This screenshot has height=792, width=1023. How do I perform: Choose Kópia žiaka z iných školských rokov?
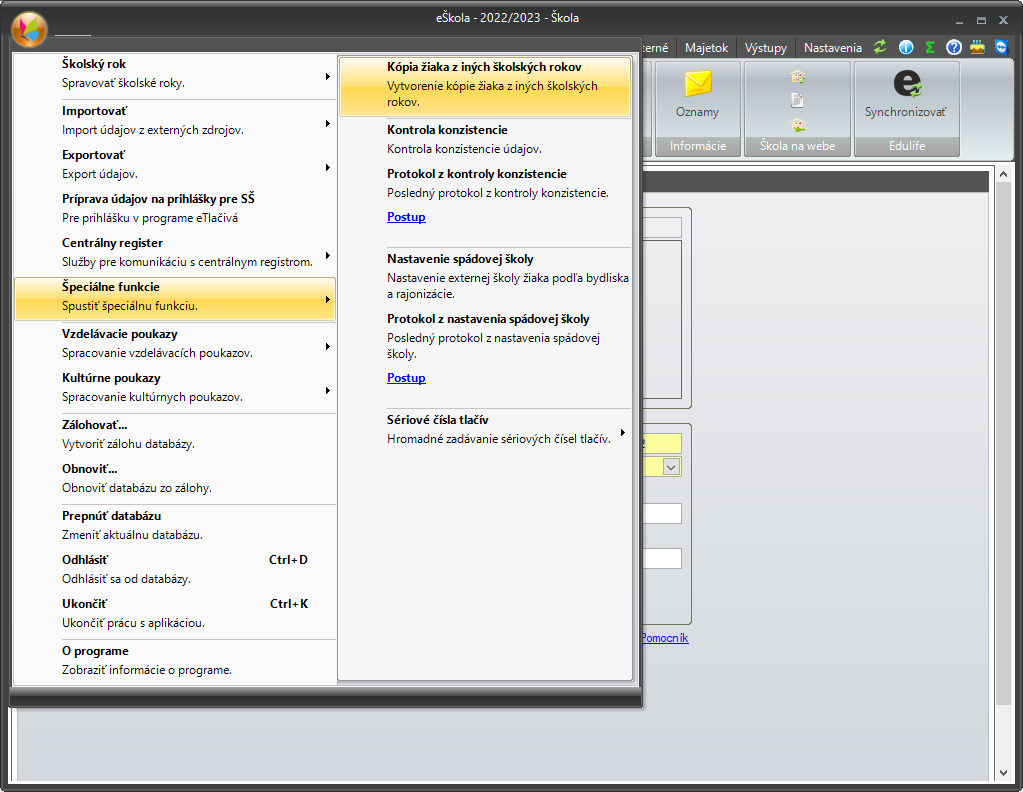(485, 86)
